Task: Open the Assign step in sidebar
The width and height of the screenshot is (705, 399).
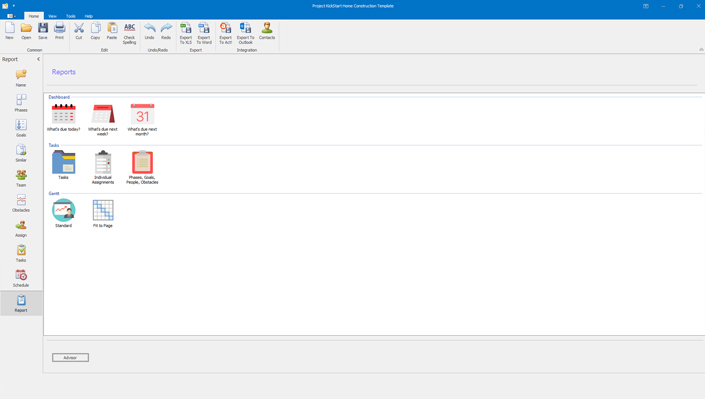Action: 21,229
